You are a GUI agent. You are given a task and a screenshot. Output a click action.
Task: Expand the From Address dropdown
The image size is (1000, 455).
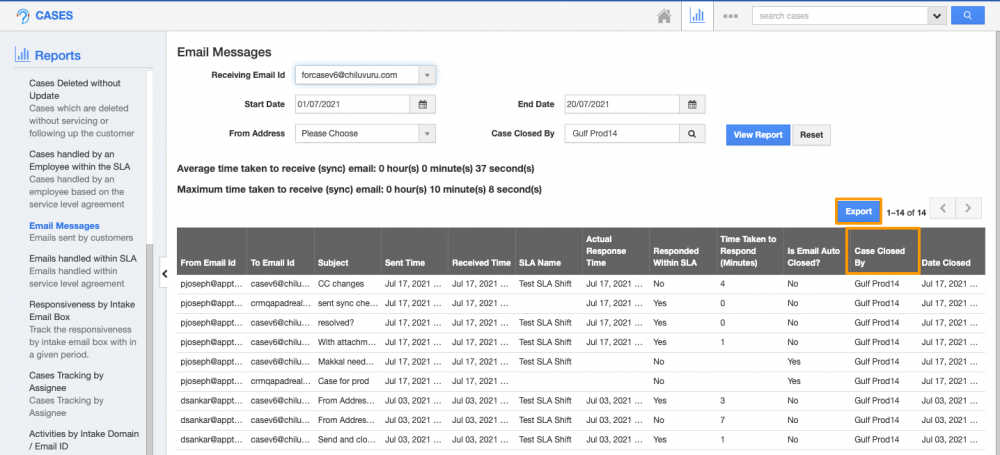click(x=427, y=133)
